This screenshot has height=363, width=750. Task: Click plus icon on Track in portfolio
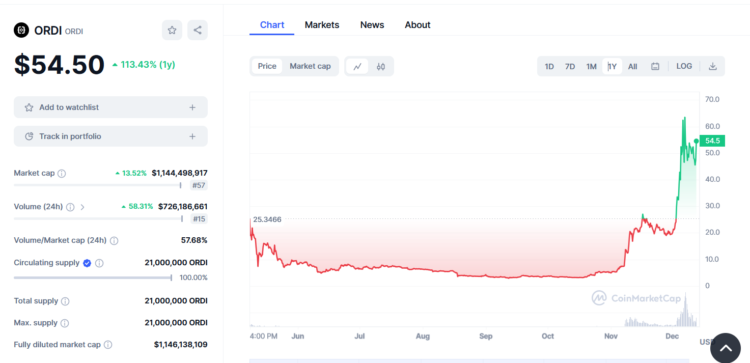click(192, 136)
